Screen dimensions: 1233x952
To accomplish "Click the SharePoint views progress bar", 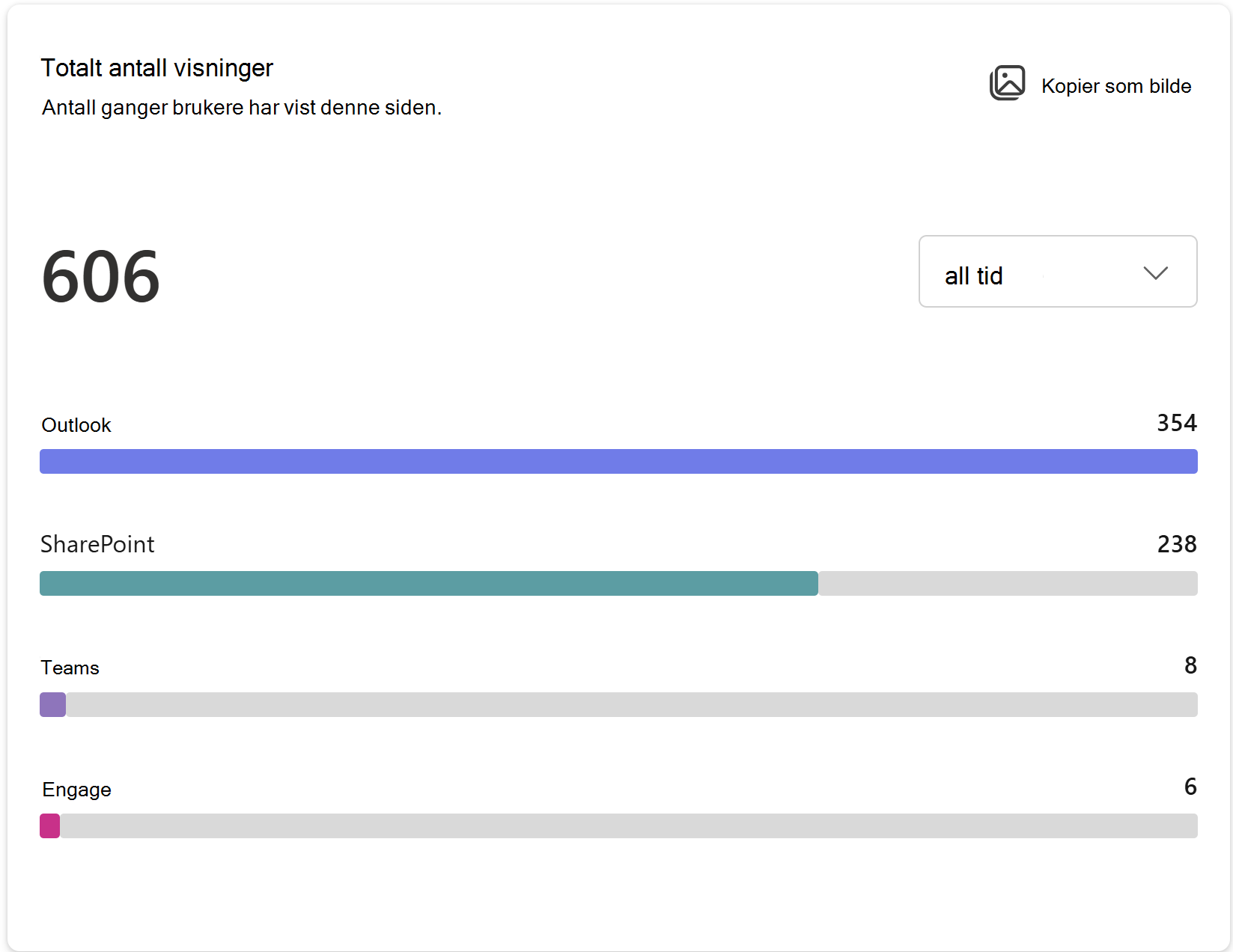I will coord(618,583).
